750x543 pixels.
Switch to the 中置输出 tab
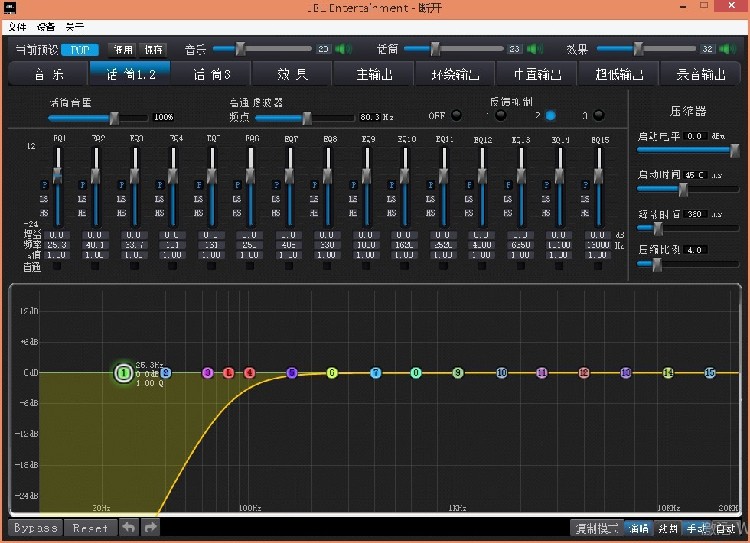point(537,74)
